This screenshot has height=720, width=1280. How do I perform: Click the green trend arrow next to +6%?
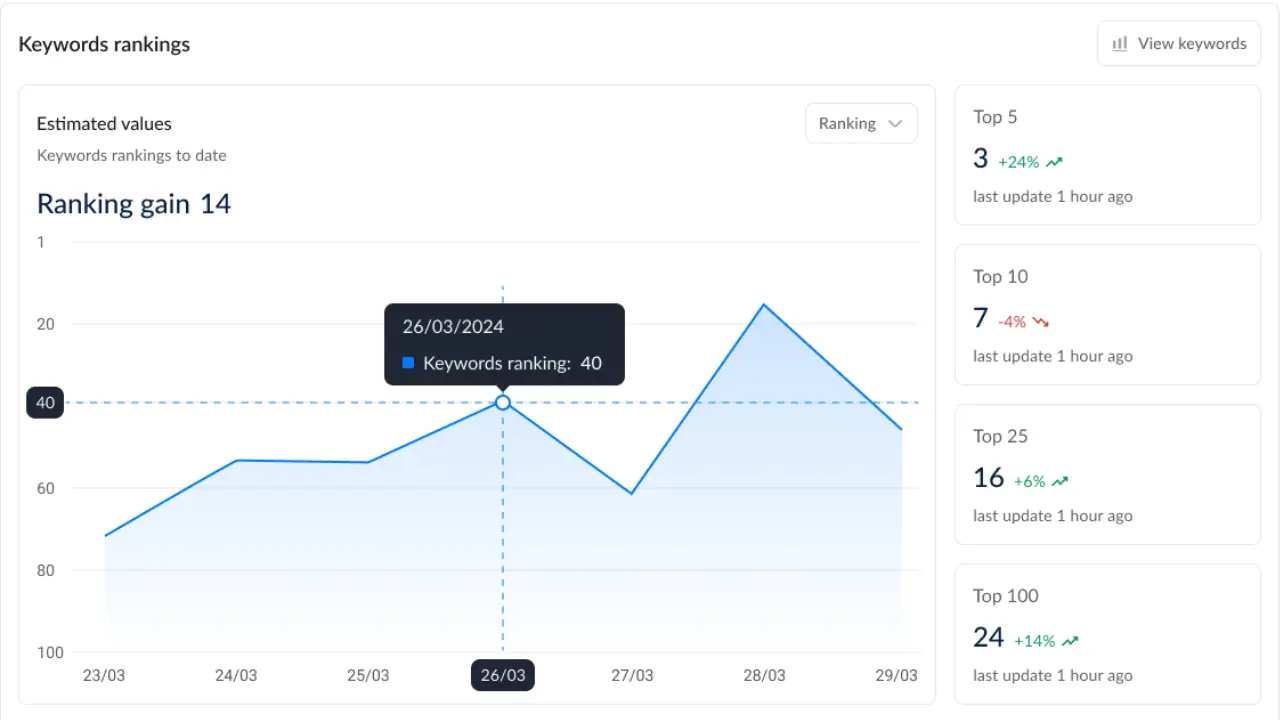pyautogui.click(x=1060, y=480)
